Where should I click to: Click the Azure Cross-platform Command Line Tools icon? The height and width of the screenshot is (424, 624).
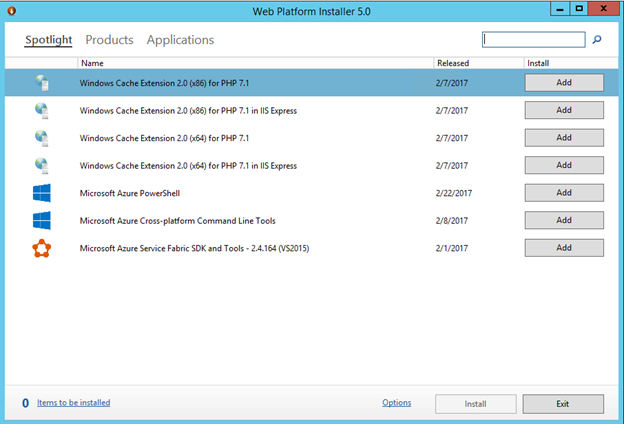41,220
